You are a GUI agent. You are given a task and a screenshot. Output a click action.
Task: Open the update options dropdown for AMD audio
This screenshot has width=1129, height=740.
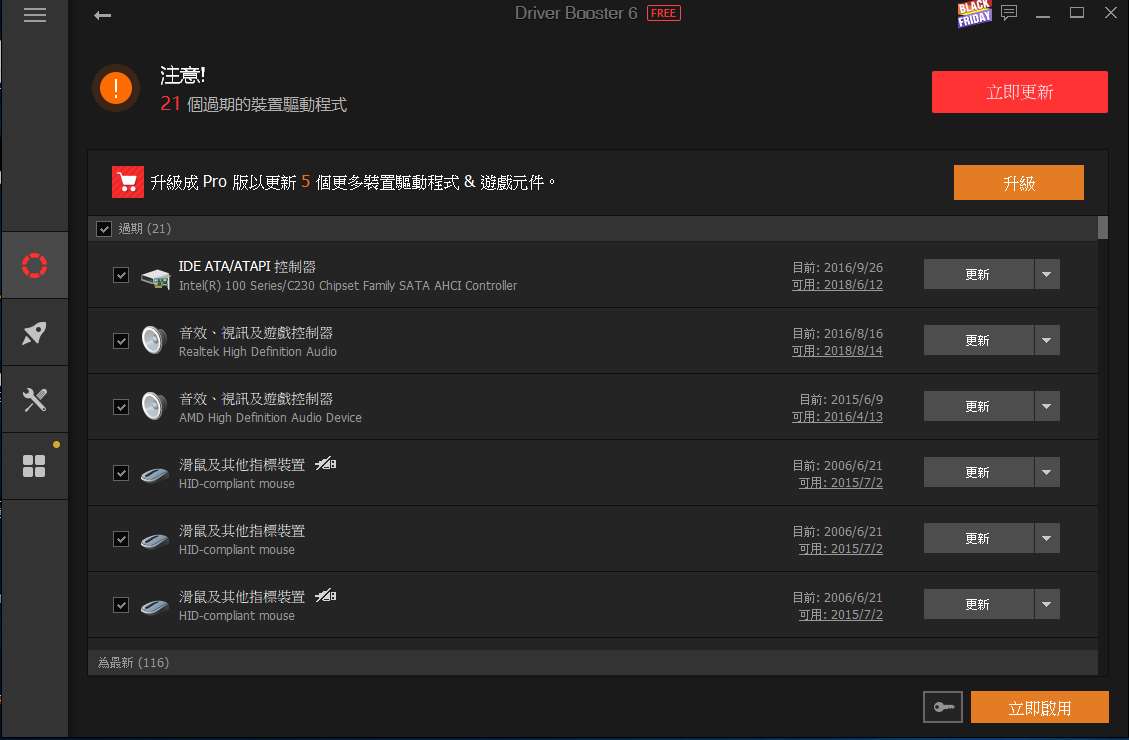tap(1047, 406)
